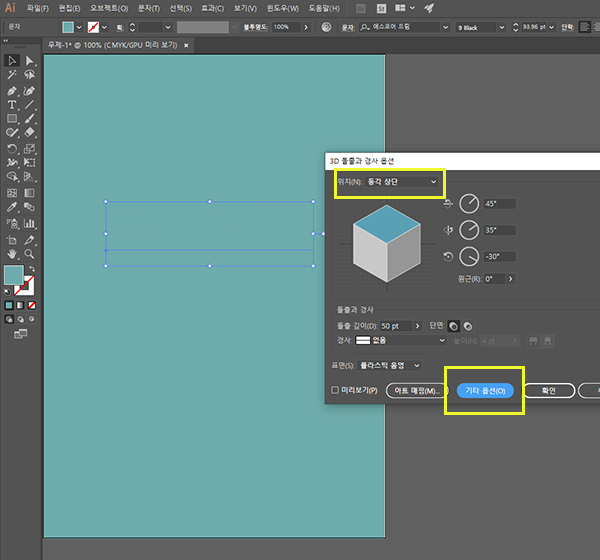Select the Shaper tool

(x=12, y=132)
